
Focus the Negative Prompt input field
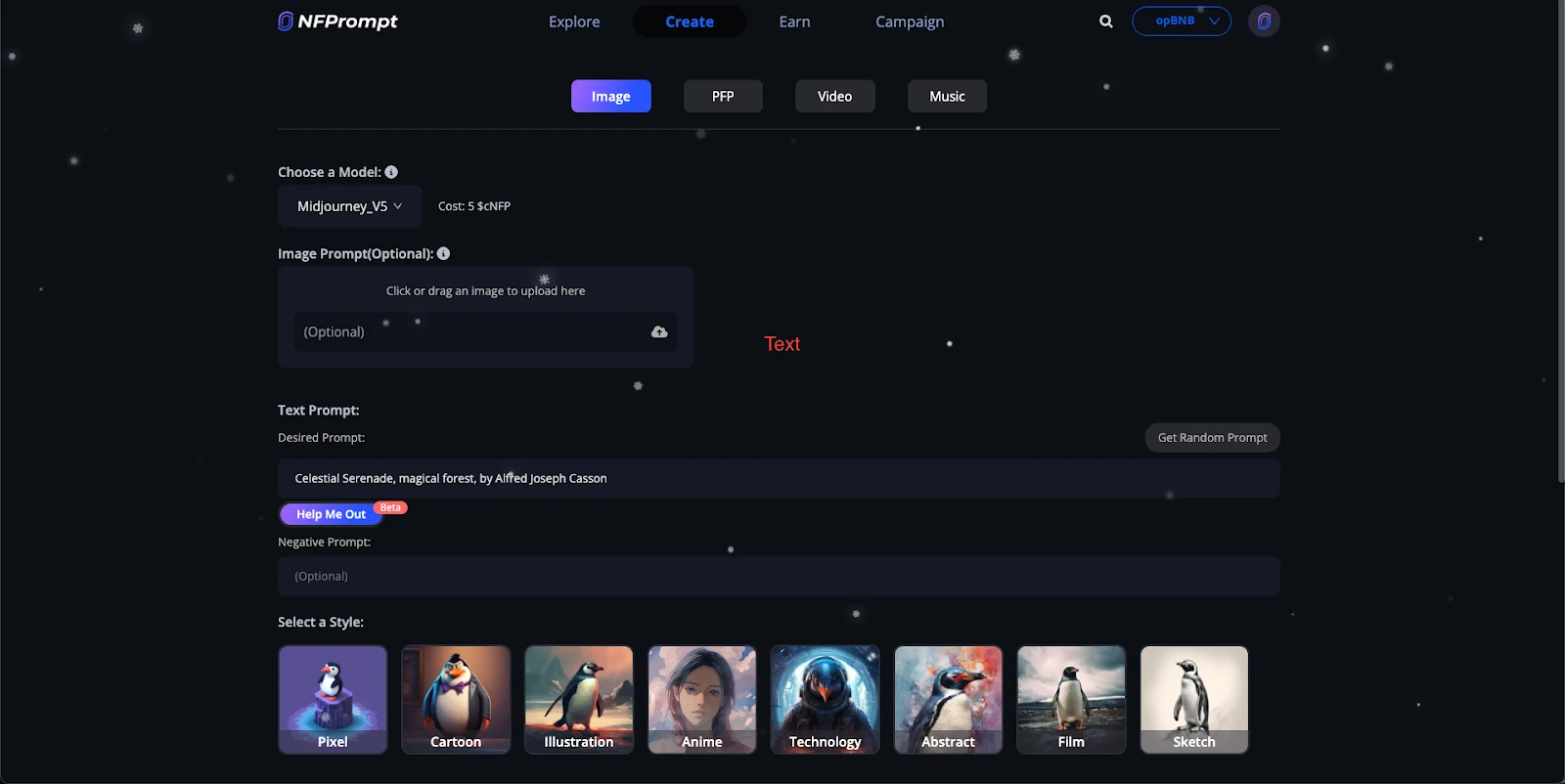[778, 577]
